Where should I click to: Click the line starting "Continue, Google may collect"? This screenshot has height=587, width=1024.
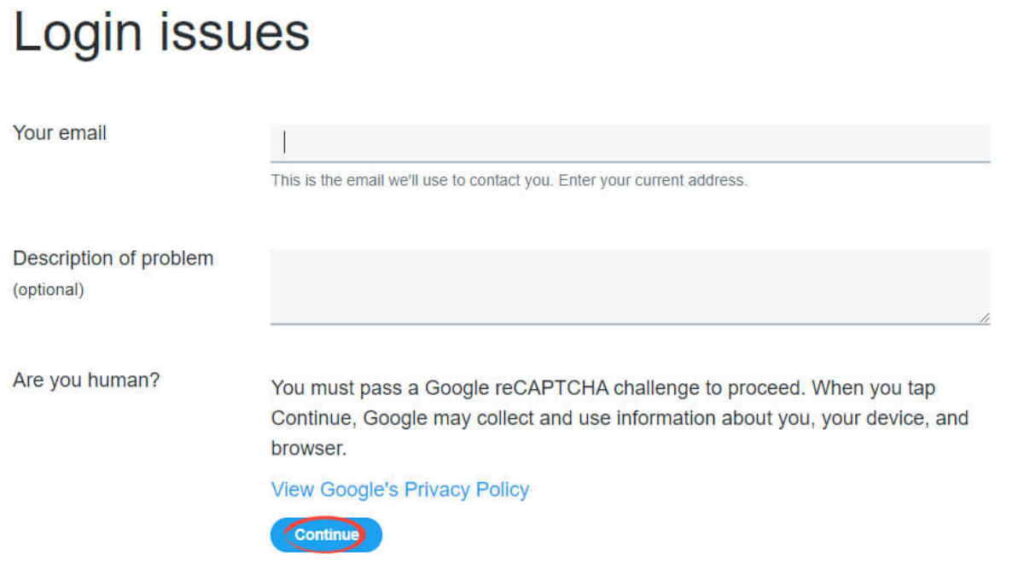click(619, 418)
